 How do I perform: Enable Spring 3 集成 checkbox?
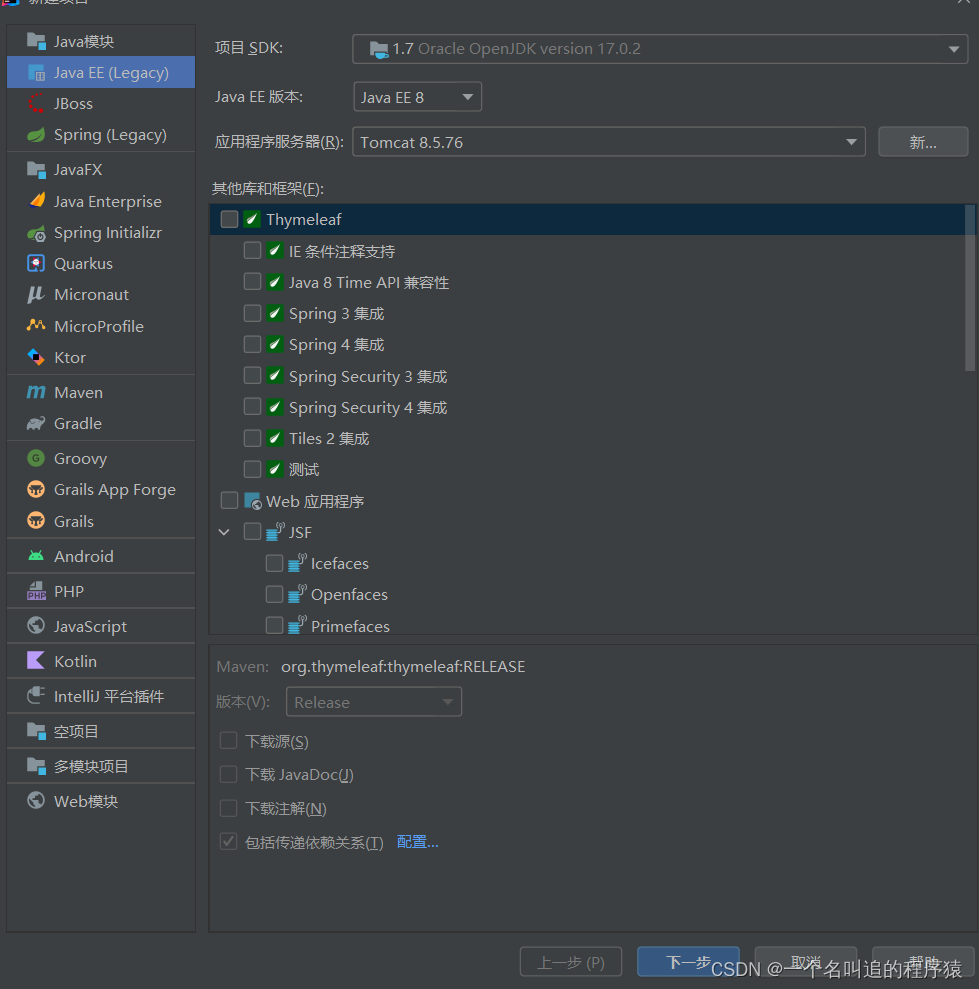252,313
